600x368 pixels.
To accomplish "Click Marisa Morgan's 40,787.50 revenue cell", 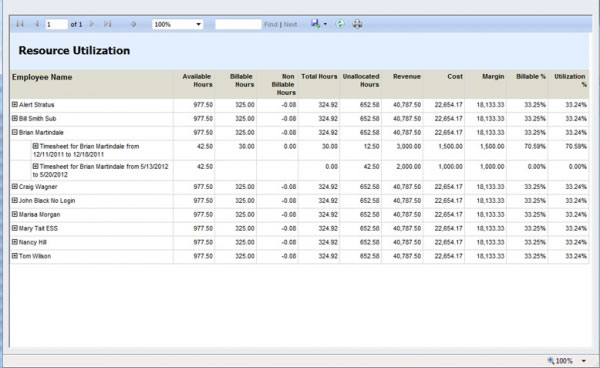I will (x=407, y=215).
